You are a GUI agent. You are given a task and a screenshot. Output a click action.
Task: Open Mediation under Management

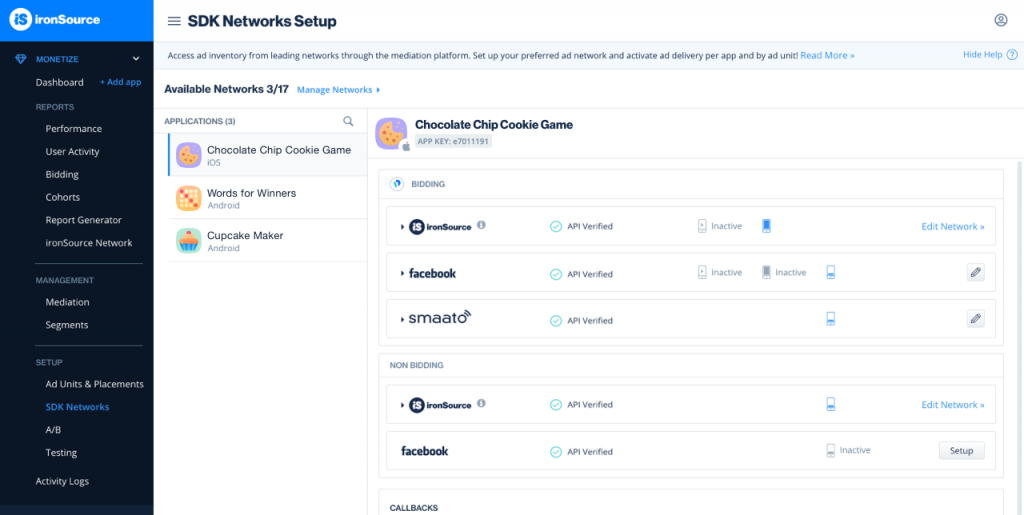point(67,302)
